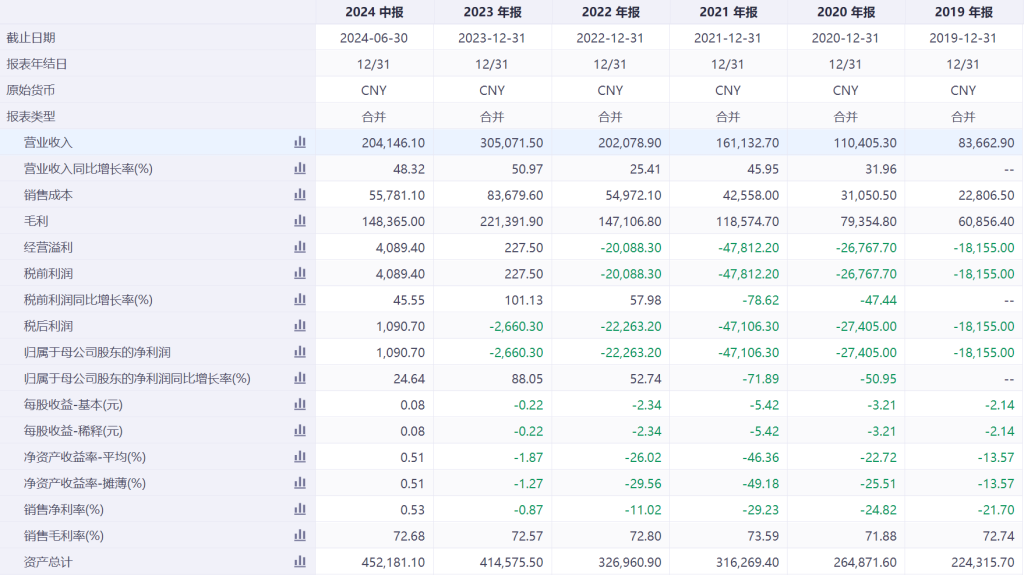Open chart for 净资产收益率-平均(%)
The height and width of the screenshot is (575, 1024).
coord(299,457)
